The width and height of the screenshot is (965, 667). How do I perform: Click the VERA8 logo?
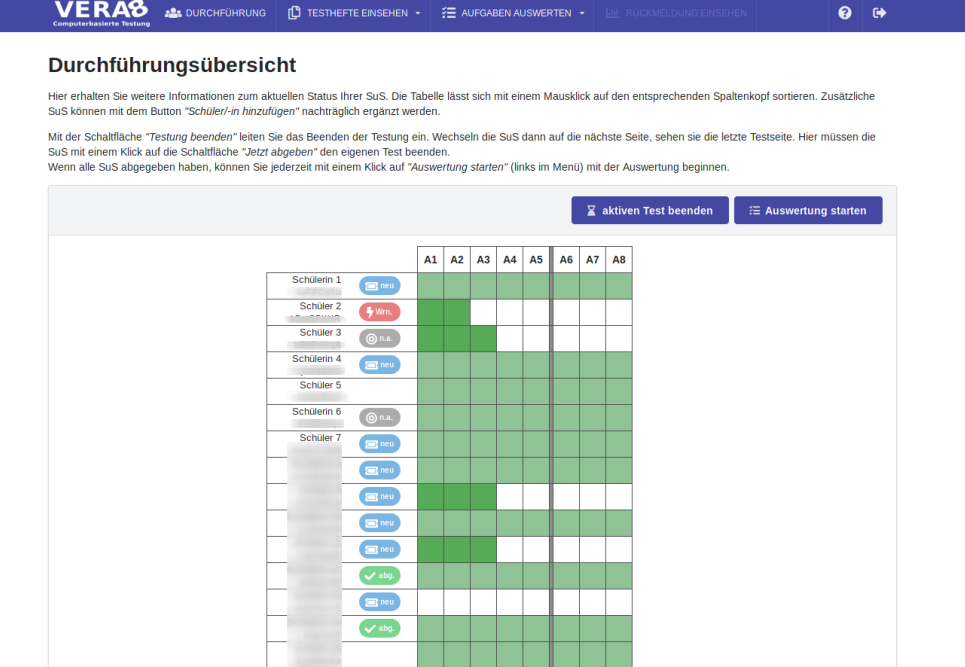102,13
